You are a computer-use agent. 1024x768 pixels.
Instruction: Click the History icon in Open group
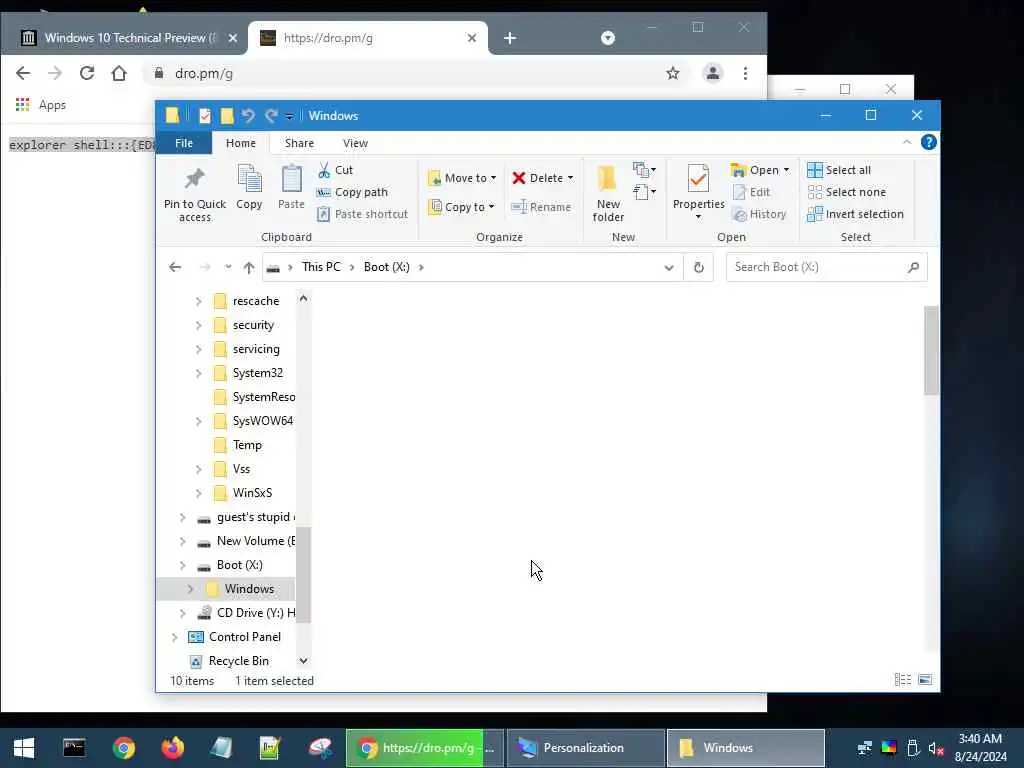(739, 215)
